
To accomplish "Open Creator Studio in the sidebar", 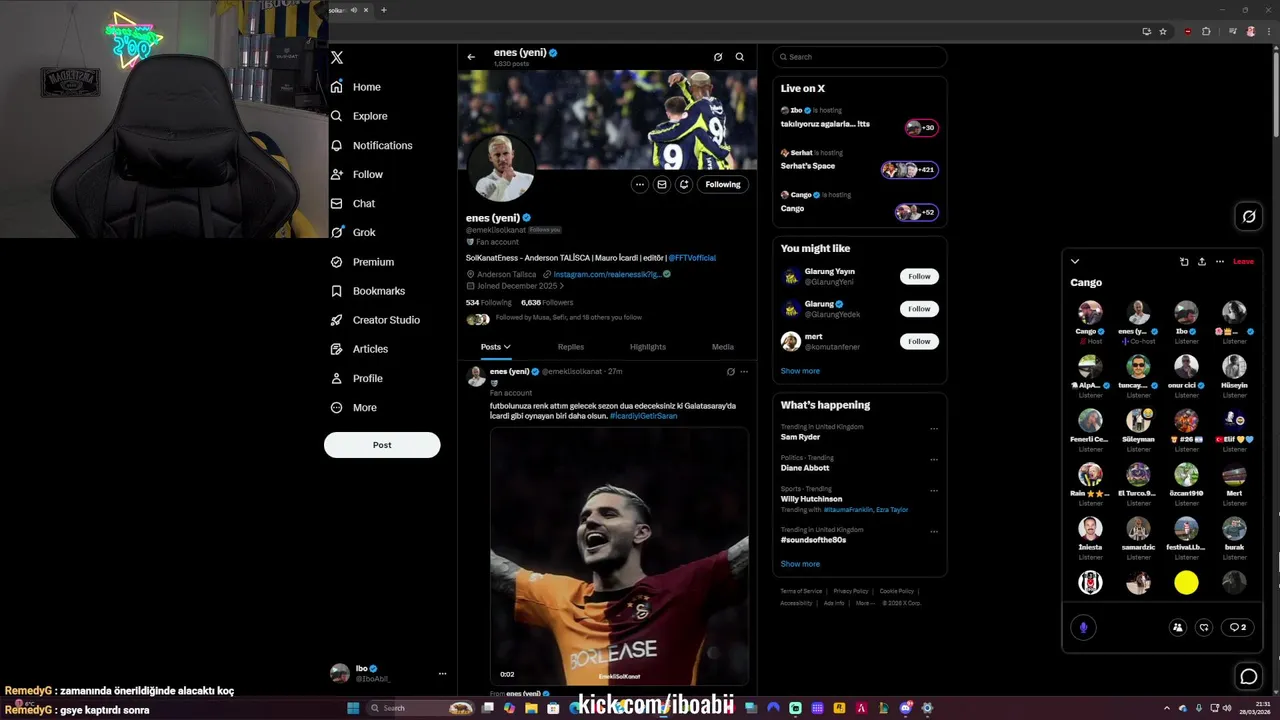I will [375, 320].
